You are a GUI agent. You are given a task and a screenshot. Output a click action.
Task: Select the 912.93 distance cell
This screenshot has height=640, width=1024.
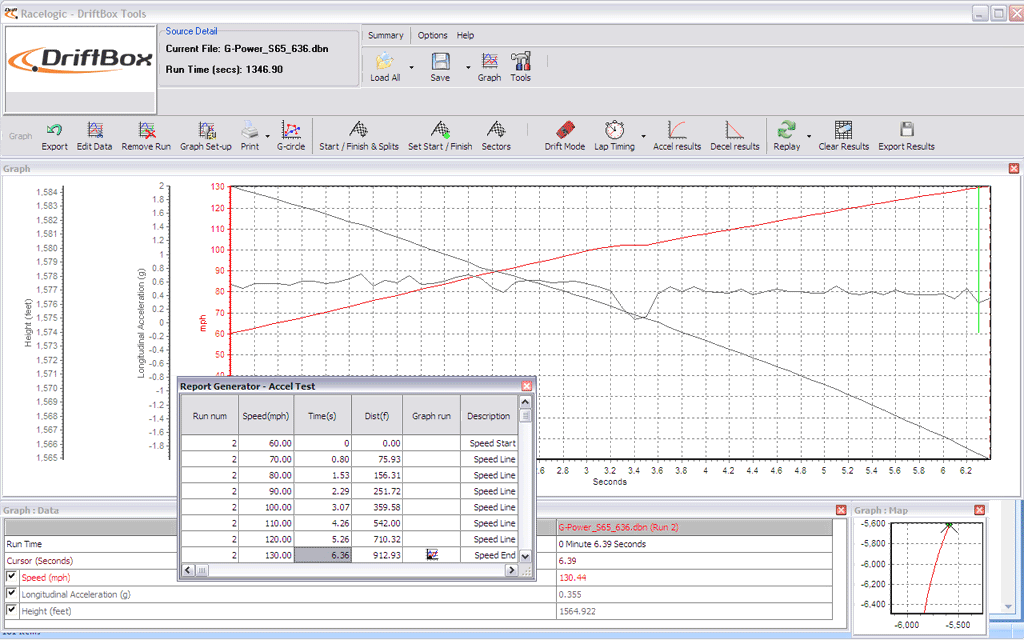[x=377, y=555]
